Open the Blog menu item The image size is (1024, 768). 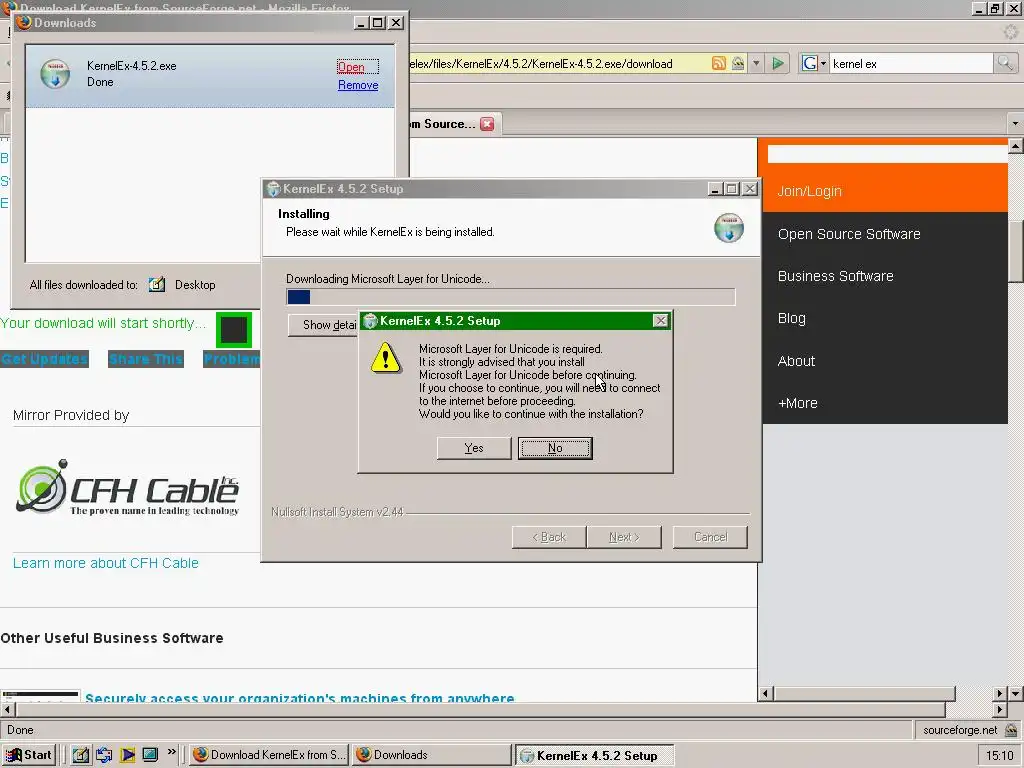tap(792, 319)
